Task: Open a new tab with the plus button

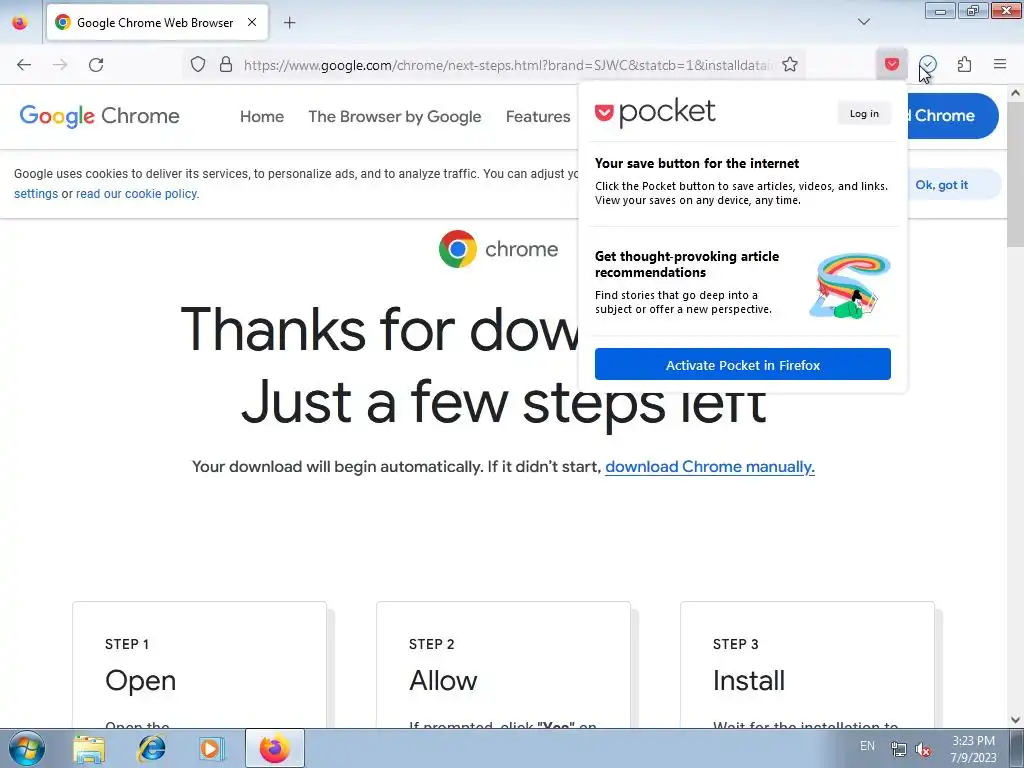Action: pyautogui.click(x=289, y=22)
